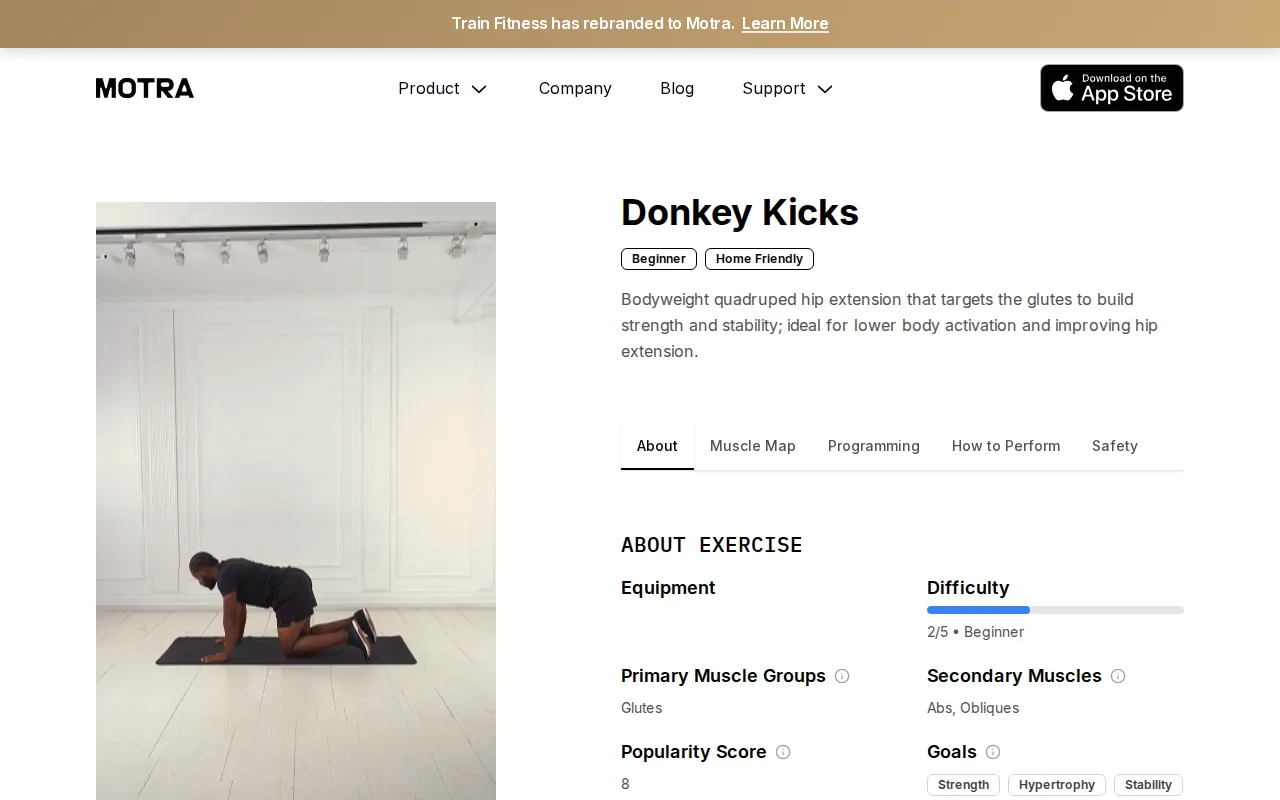Click the 'Abs, Obliques' secondary muscles text
The width and height of the screenshot is (1280, 800).
click(x=973, y=708)
